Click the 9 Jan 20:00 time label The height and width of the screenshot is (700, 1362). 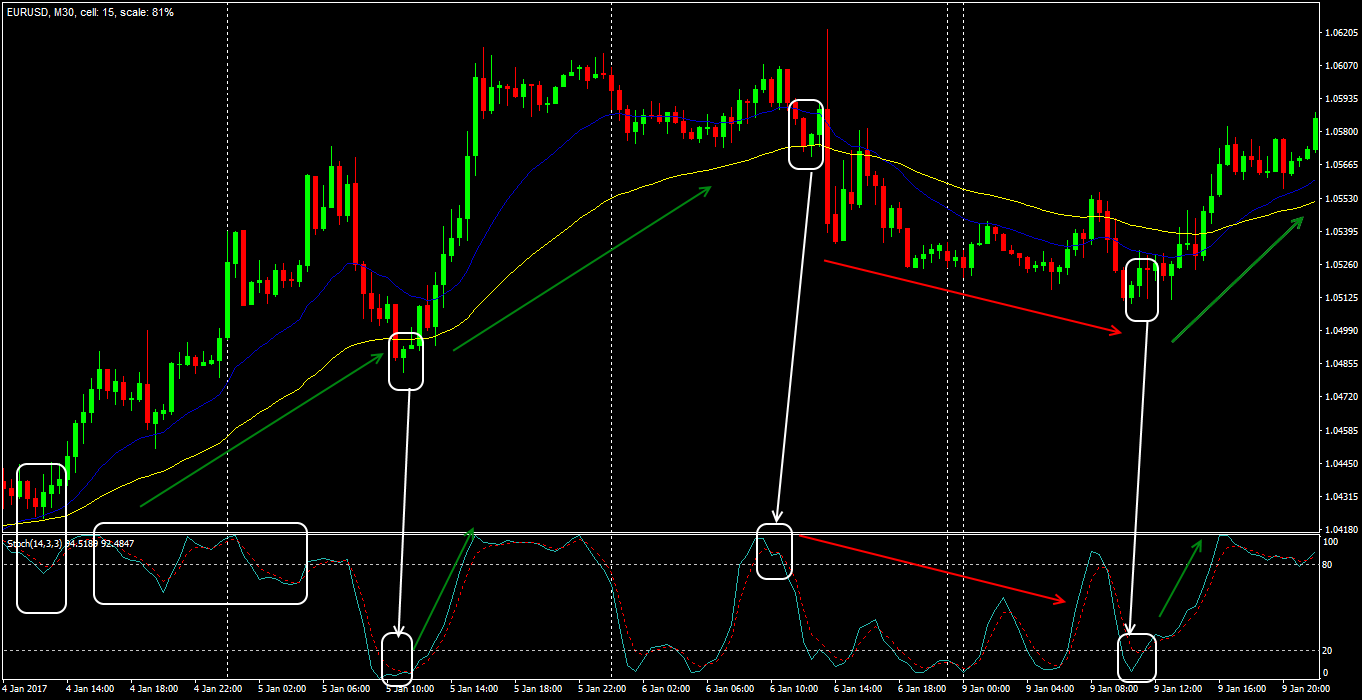(x=1308, y=689)
